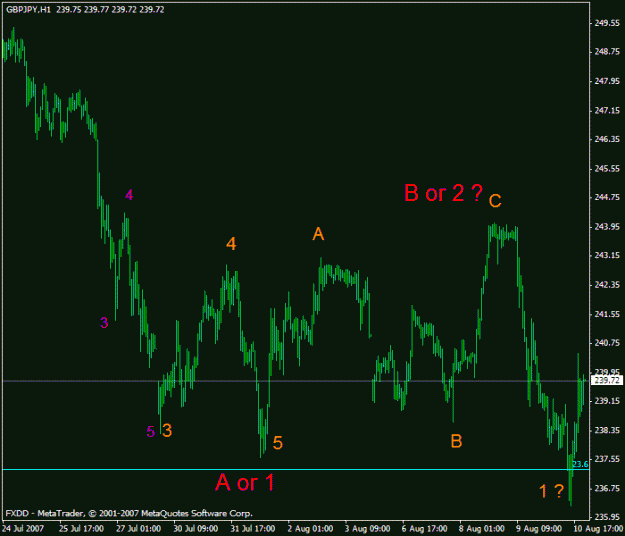
Task: Click the "31 Jul 17:00" time label
Action: (253, 529)
